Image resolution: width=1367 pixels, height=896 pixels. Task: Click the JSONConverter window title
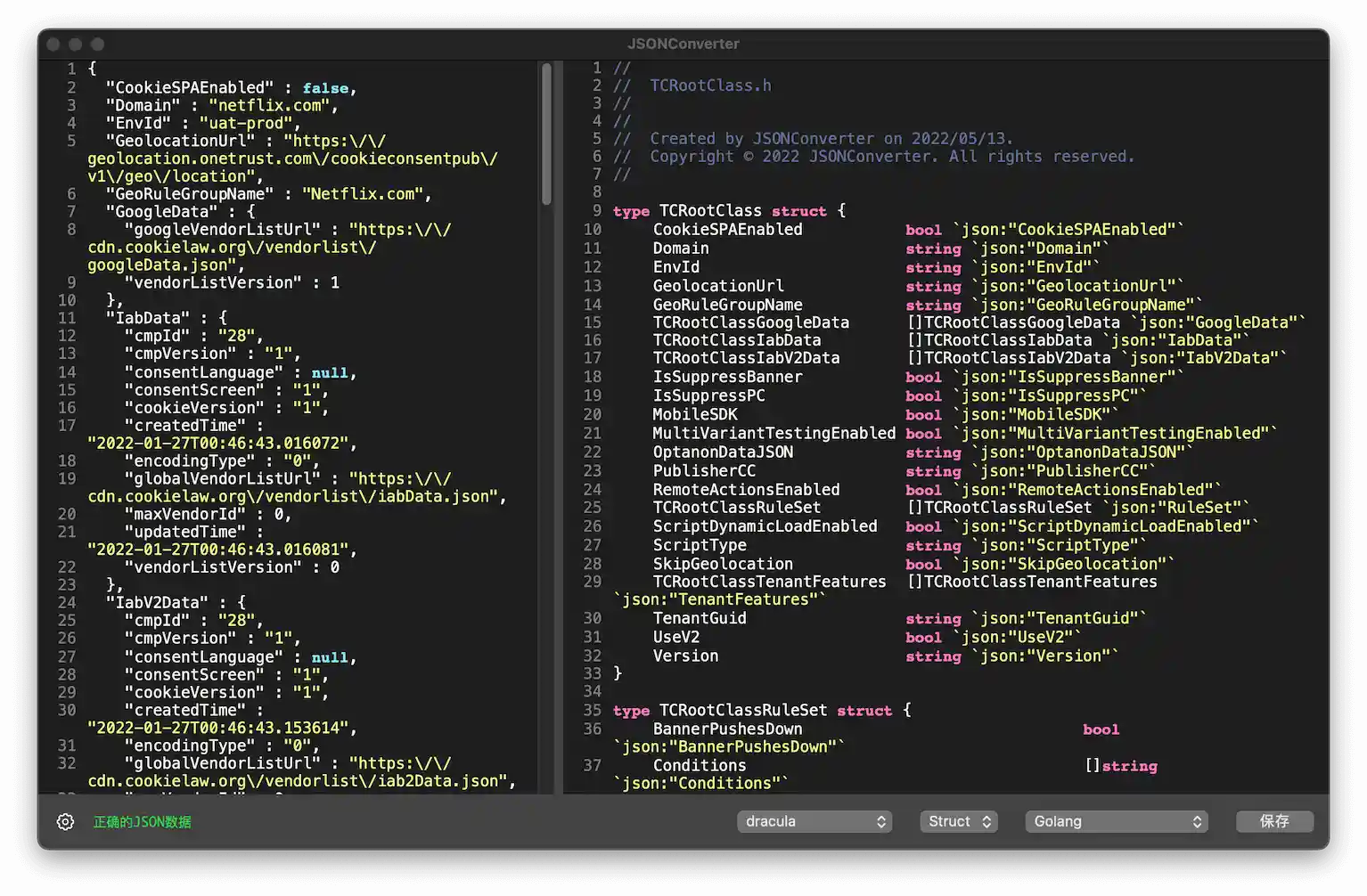pyautogui.click(x=683, y=44)
